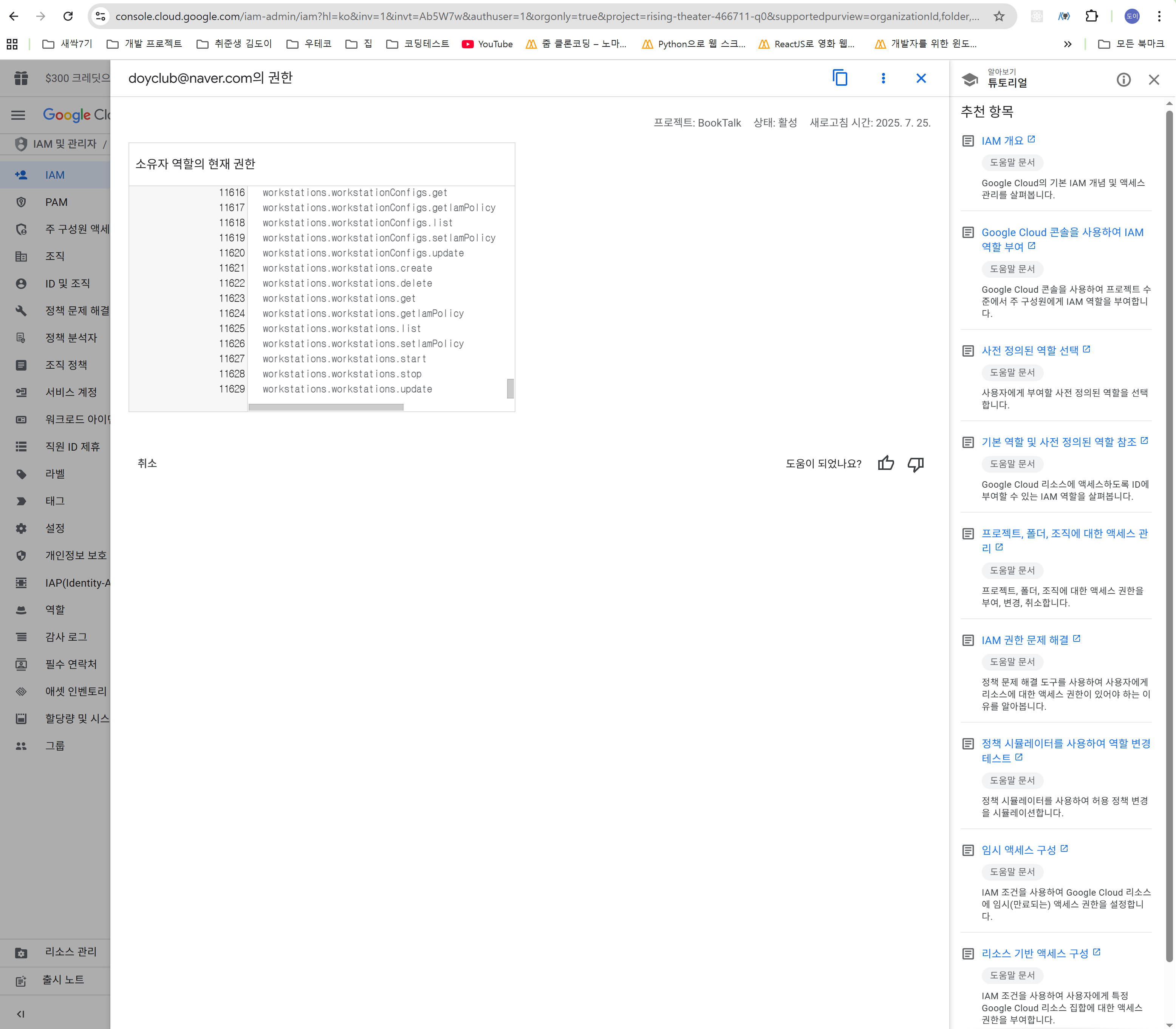Open the IAM 개요 link
Viewport: 1176px width, 1029px height.
[x=1002, y=141]
